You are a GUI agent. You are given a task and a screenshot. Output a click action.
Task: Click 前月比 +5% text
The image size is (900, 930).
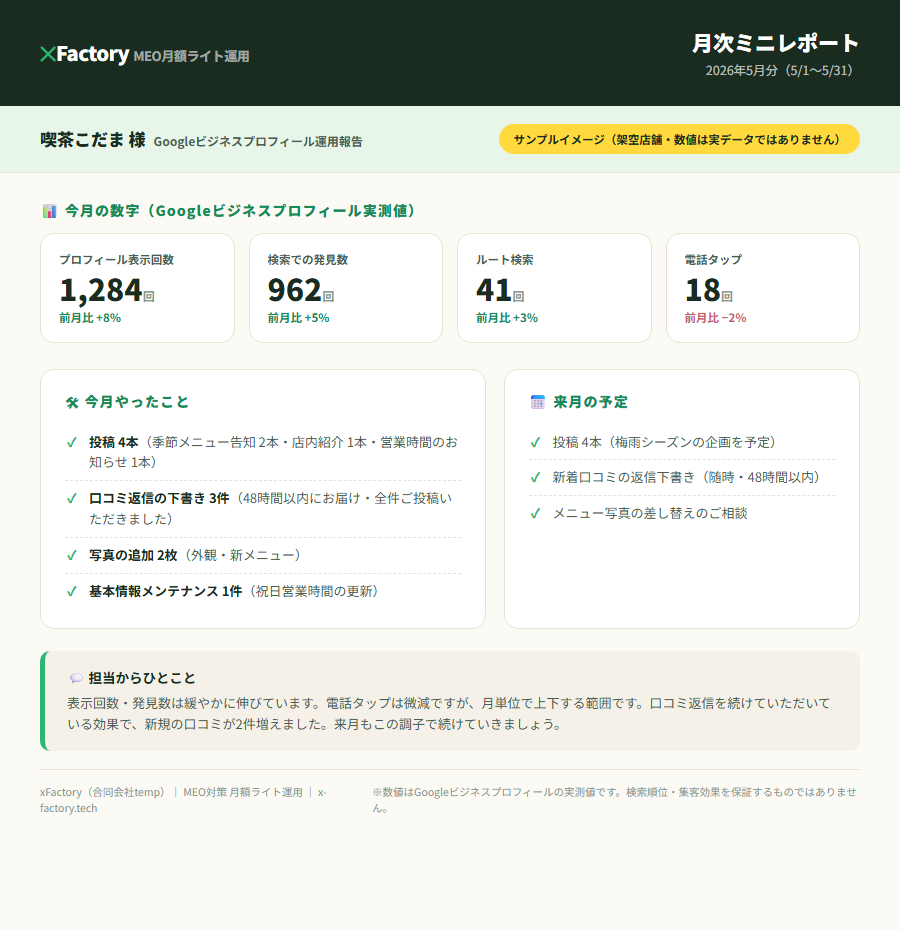click(298, 318)
